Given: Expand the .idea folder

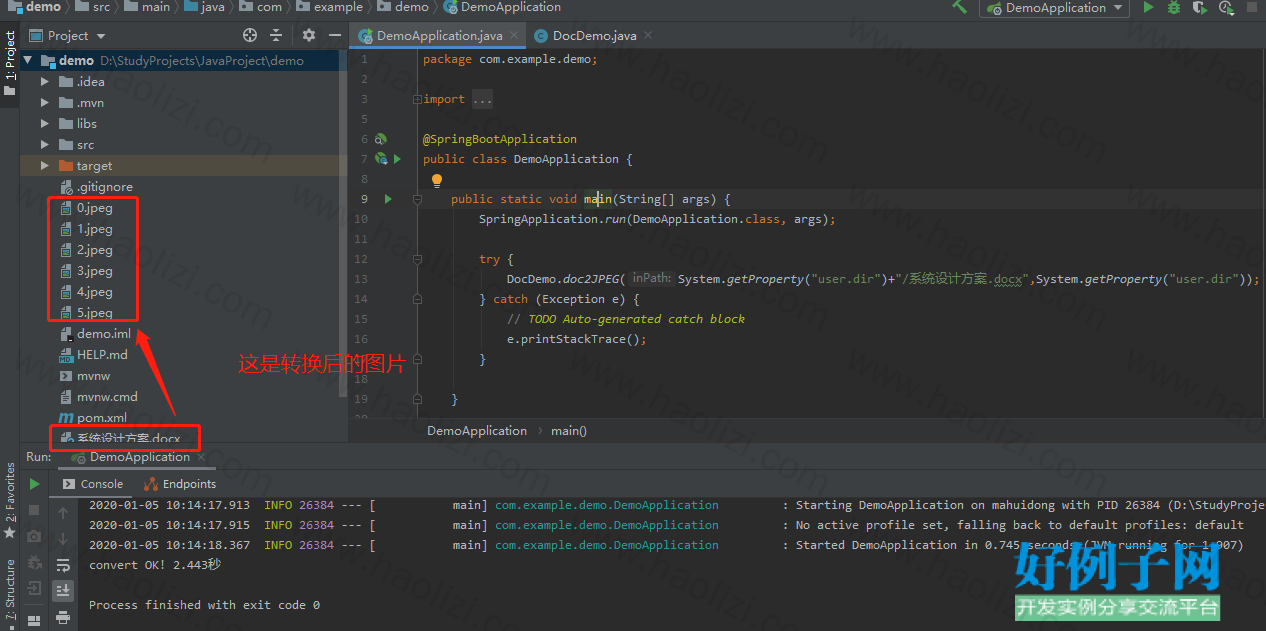Looking at the screenshot, I should click(45, 82).
